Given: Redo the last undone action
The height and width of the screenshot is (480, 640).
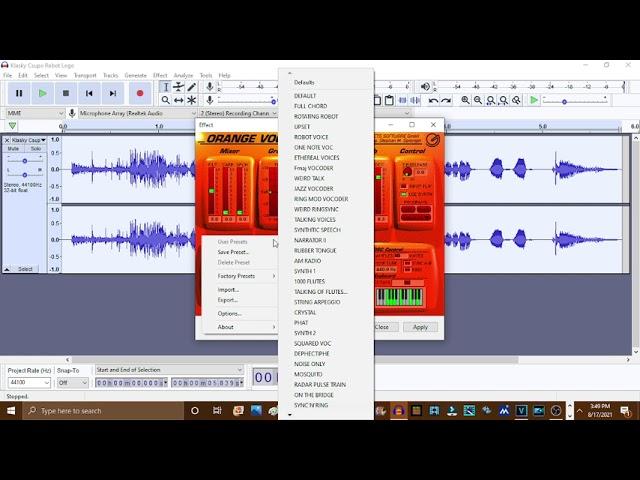Looking at the screenshot, I should pyautogui.click(x=446, y=100).
